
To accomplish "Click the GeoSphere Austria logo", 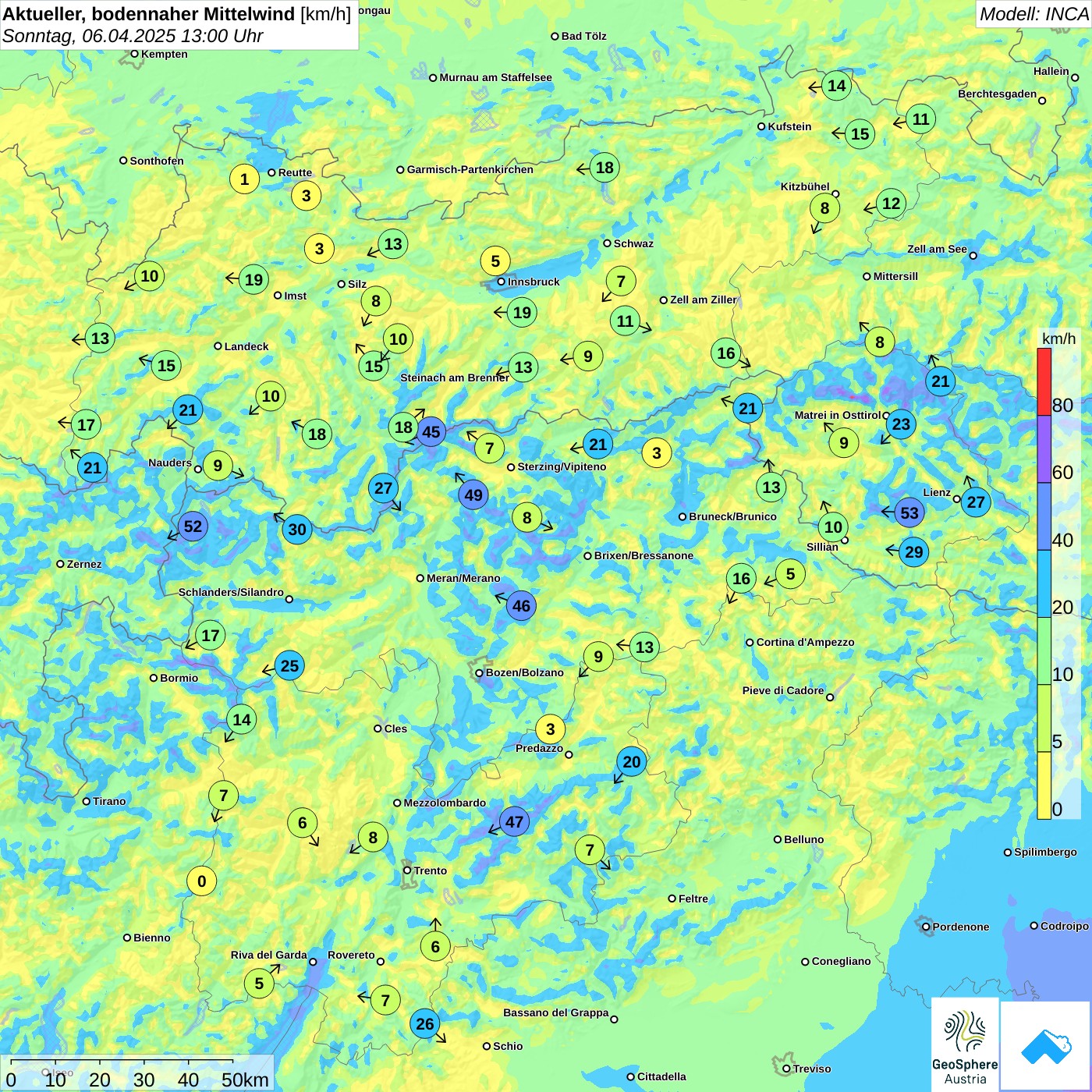I will (965, 1044).
